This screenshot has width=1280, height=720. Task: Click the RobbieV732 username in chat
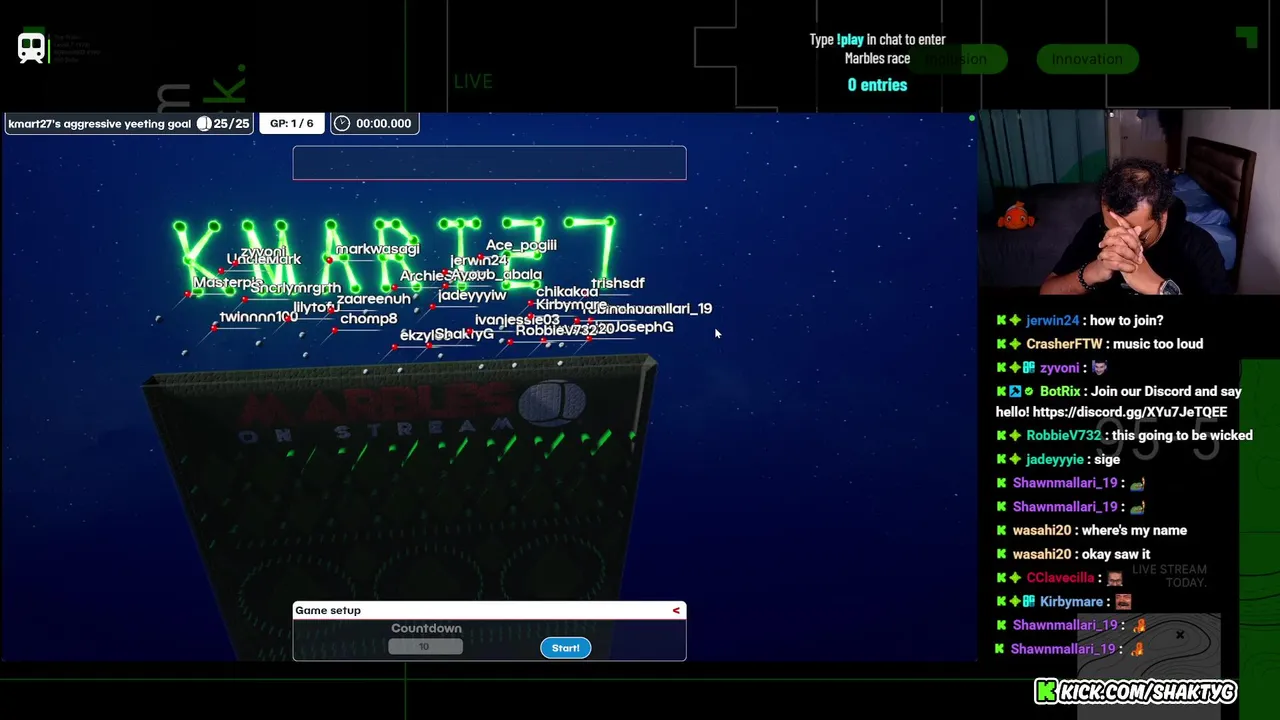coord(1063,435)
